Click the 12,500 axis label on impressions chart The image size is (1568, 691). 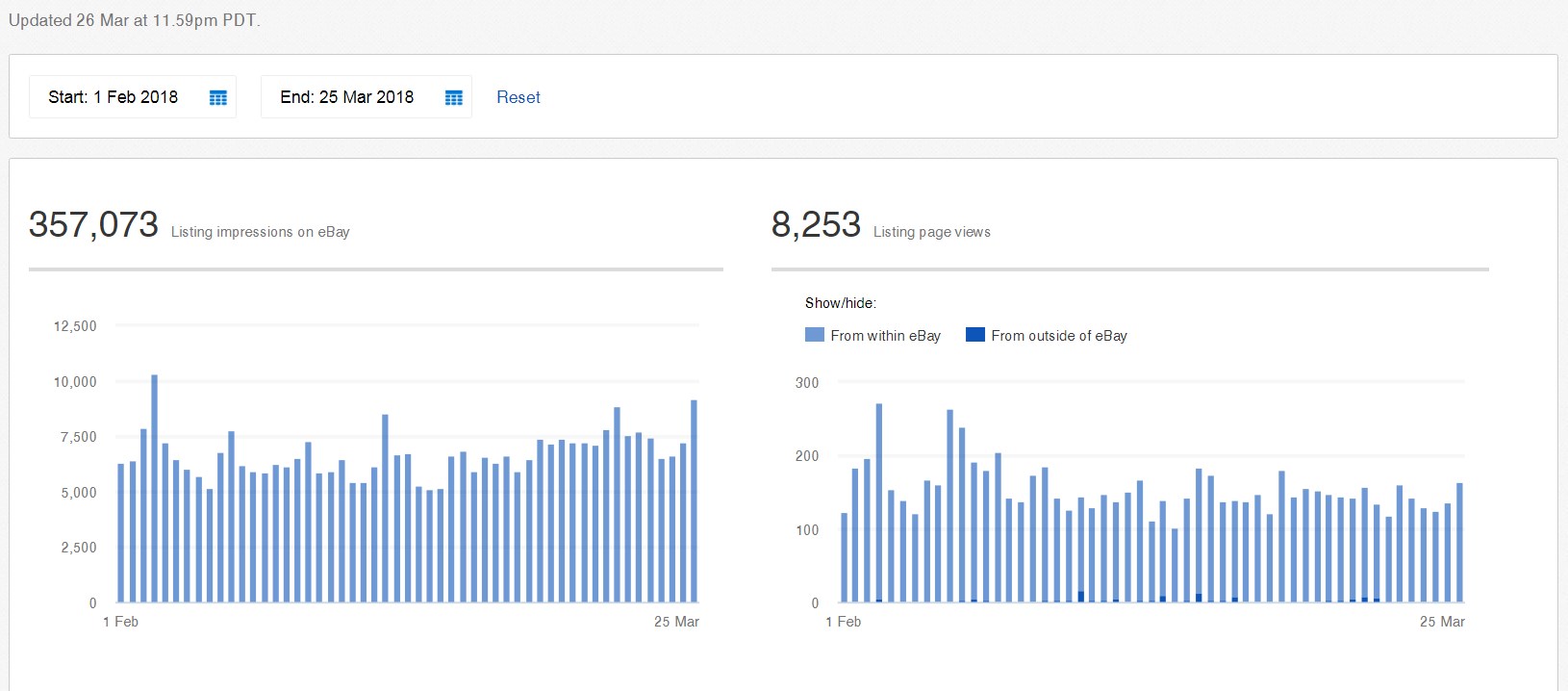coord(75,326)
